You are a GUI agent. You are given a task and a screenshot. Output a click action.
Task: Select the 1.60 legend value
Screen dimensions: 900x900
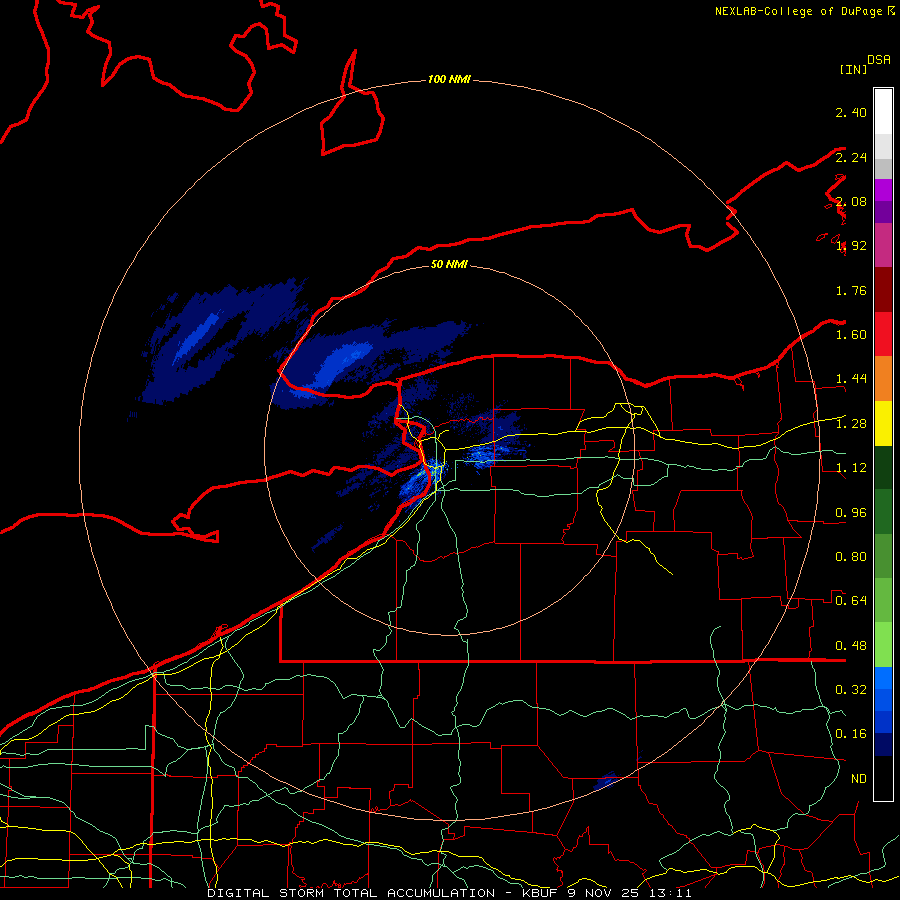[x=851, y=335]
